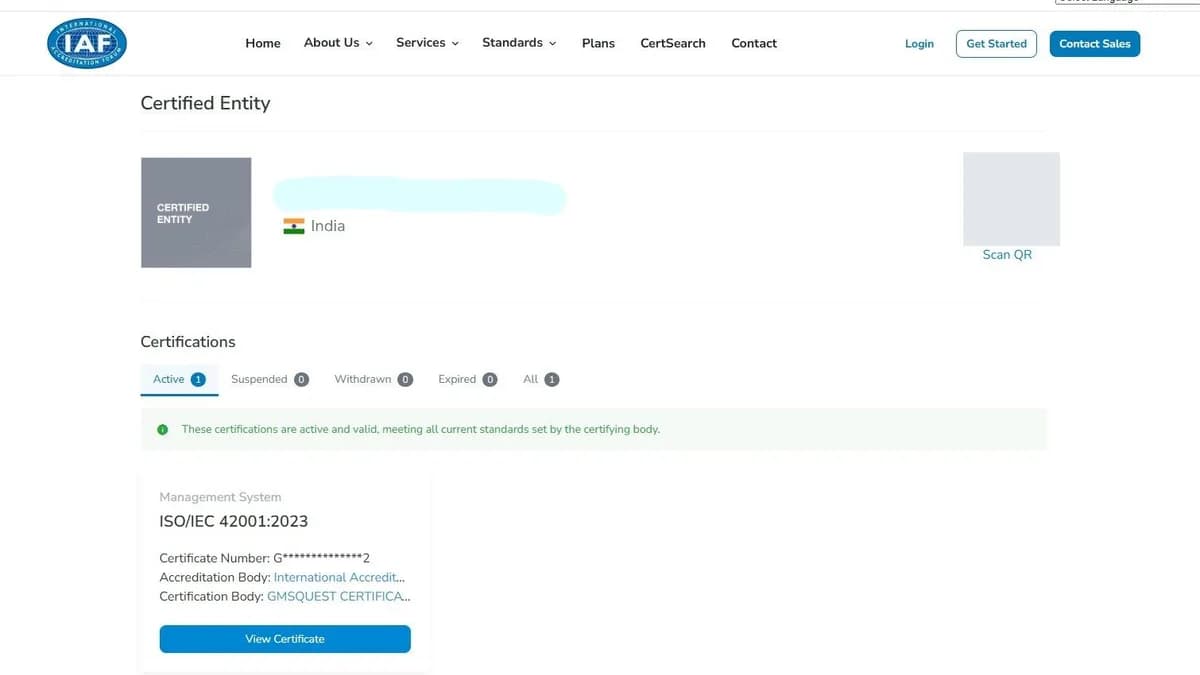1200x675 pixels.
Task: Click the India flag icon
Action: pyautogui.click(x=293, y=227)
